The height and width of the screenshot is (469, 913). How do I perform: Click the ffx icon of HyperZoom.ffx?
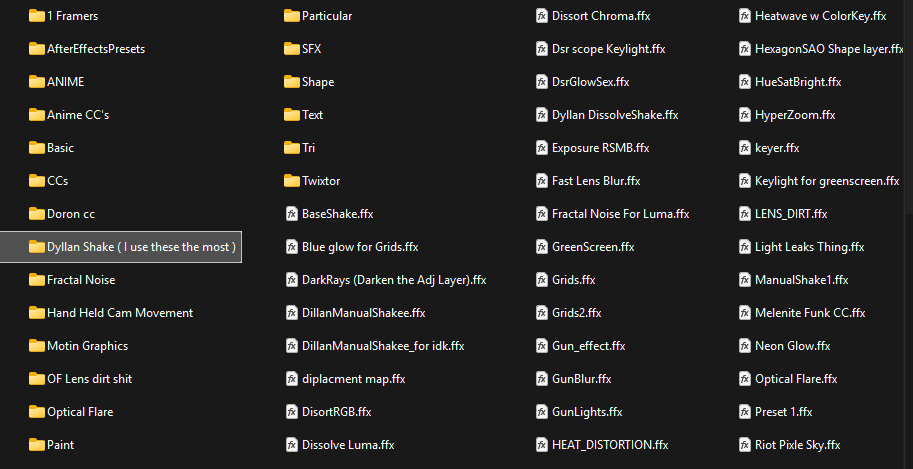tap(745, 115)
